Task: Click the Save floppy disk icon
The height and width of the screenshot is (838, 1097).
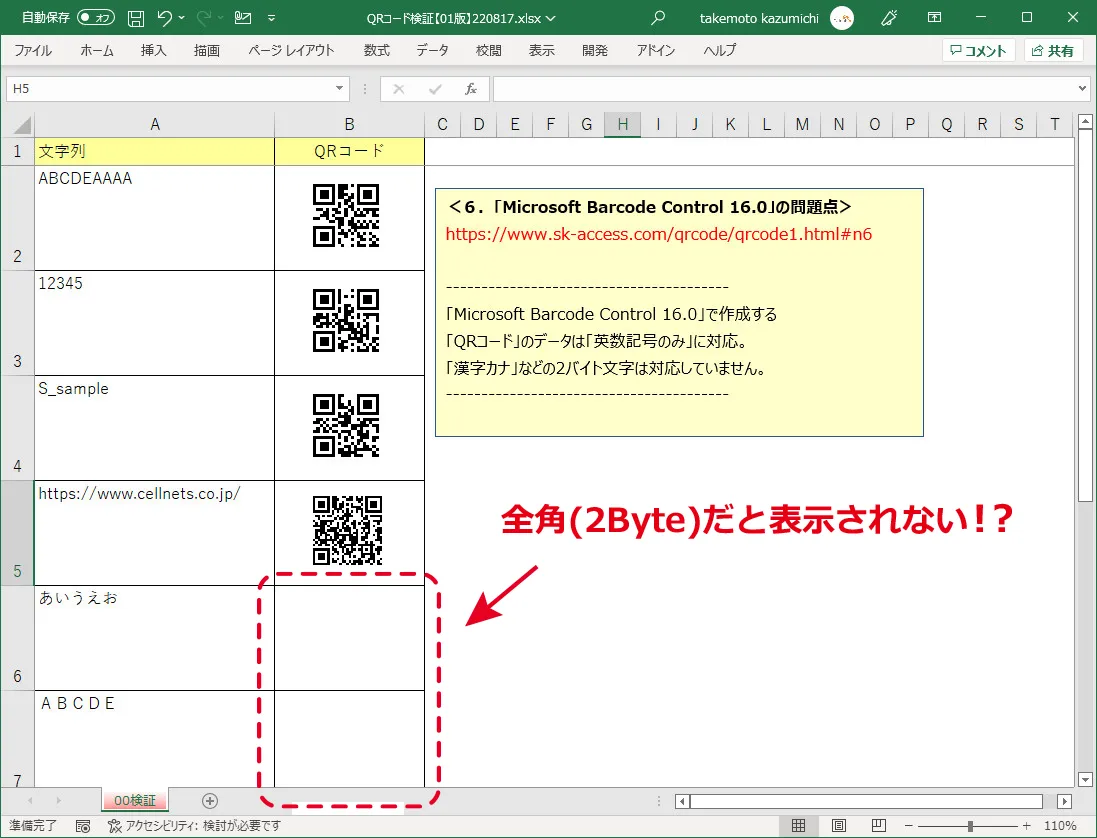Action: pyautogui.click(x=136, y=18)
